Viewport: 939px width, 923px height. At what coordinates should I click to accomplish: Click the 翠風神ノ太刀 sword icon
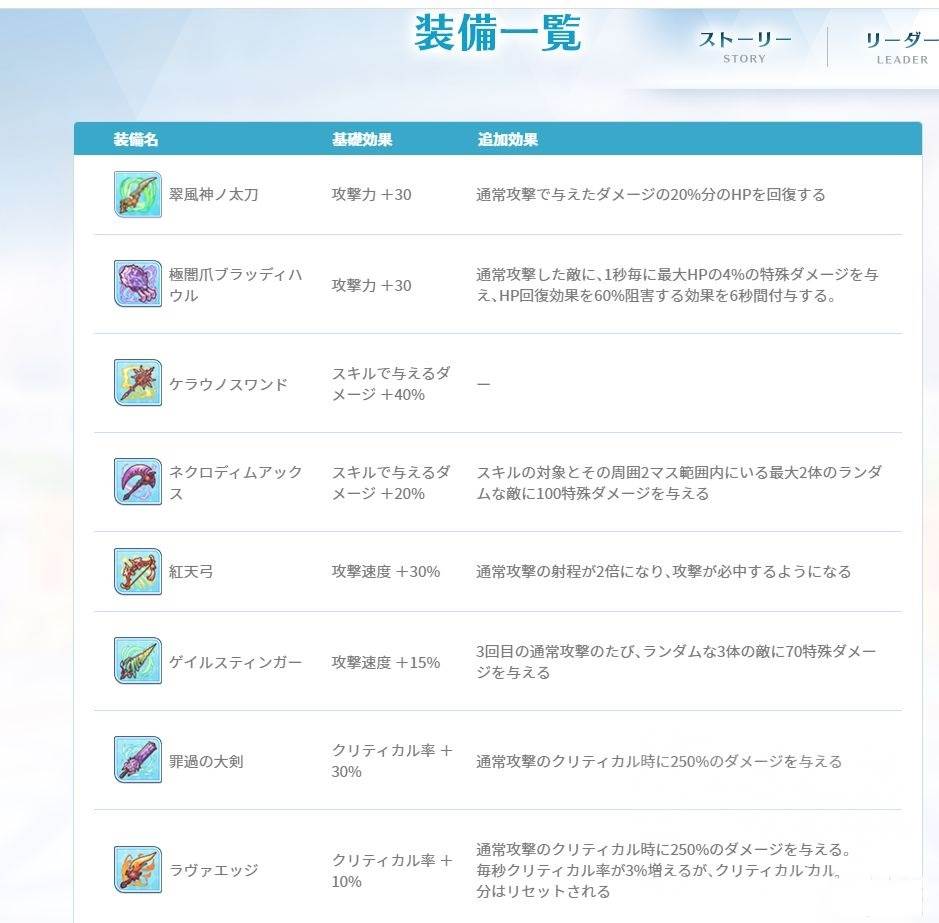pos(137,194)
